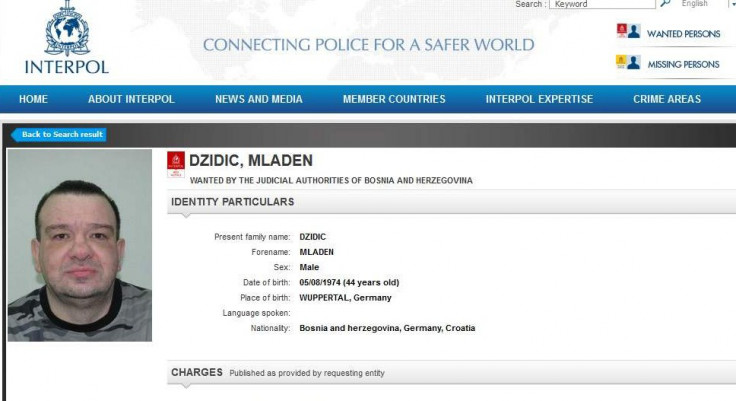Select the Member Countries menu item
This screenshot has height=401, width=736.
394,99
